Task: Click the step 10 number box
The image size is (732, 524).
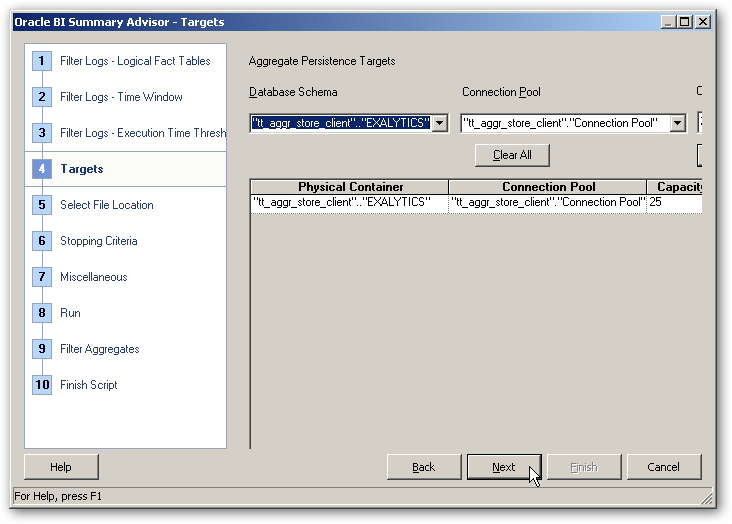Action: pyautogui.click(x=42, y=385)
